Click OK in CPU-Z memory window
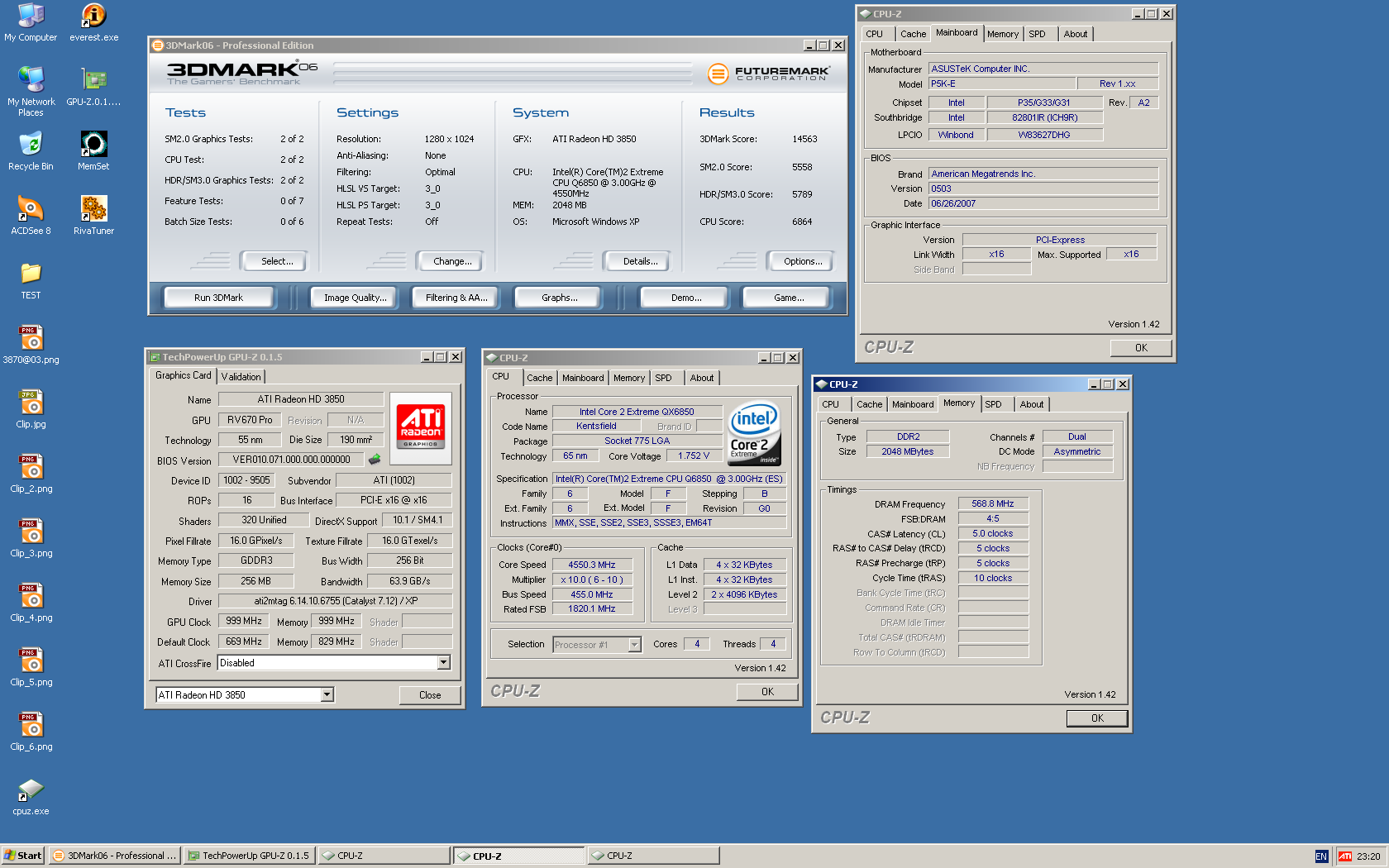The height and width of the screenshot is (868, 1389). pos(1097,718)
